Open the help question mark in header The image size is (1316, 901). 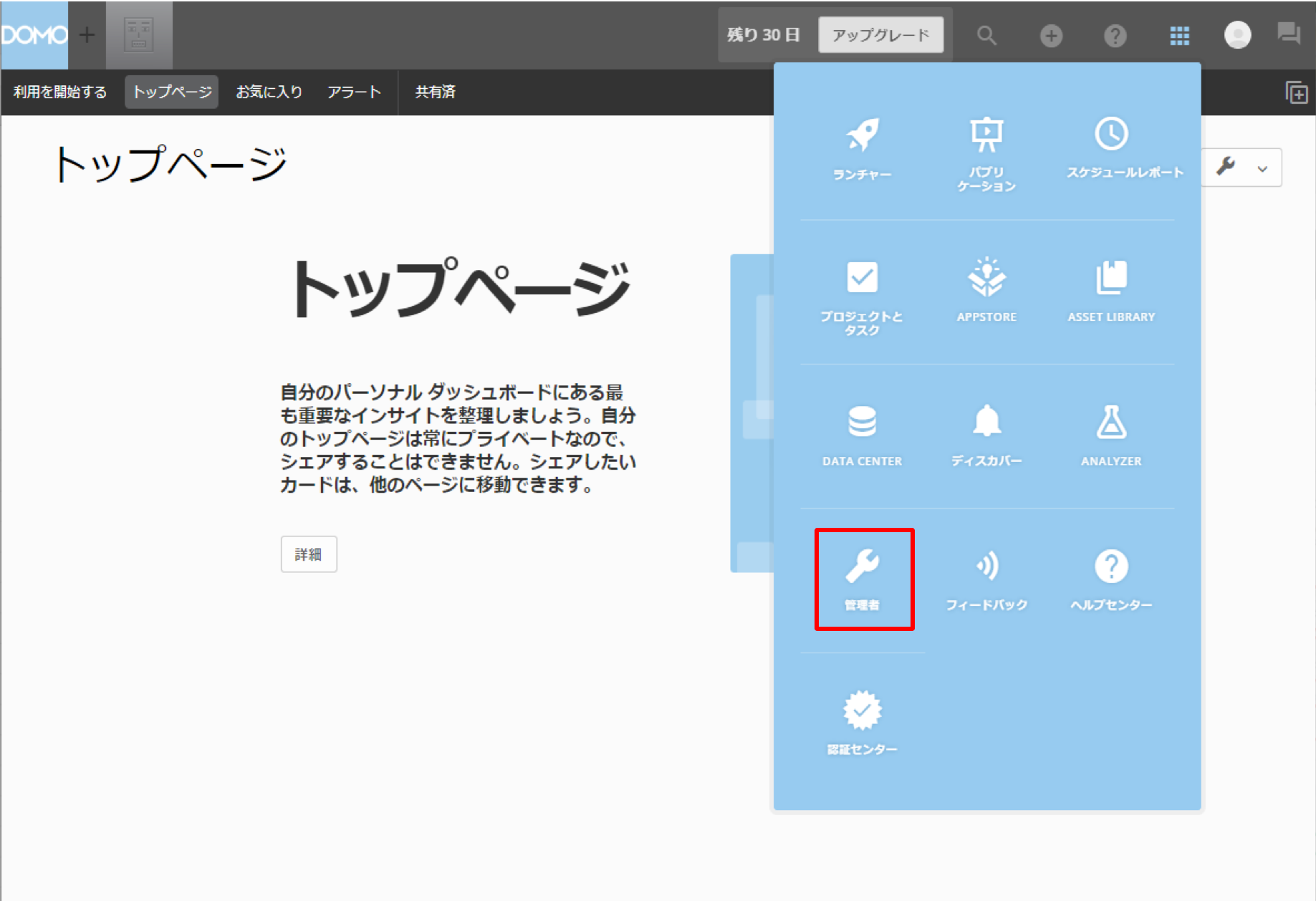click(1115, 35)
